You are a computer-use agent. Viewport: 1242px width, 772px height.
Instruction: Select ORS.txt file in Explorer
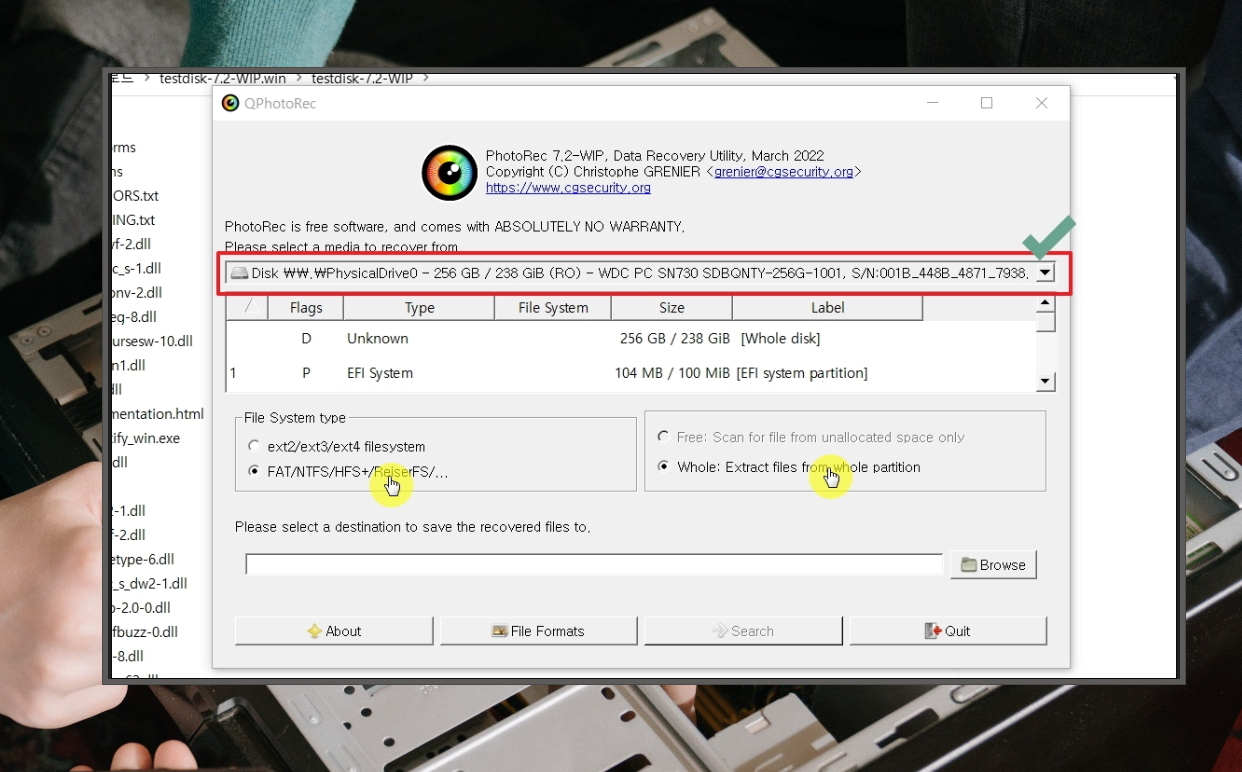tap(135, 196)
